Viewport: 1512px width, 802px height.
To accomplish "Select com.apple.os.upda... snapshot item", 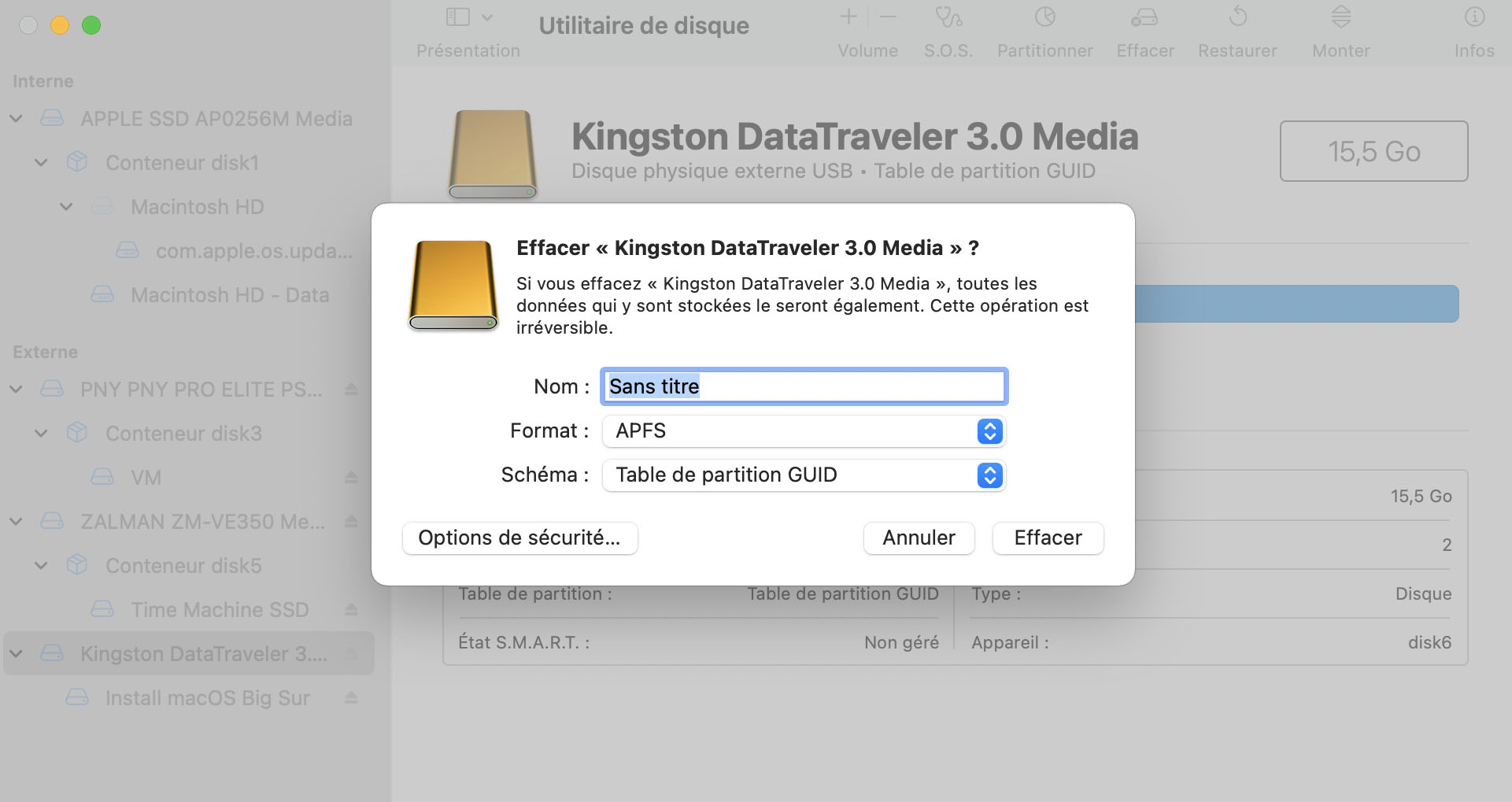I will (x=253, y=251).
